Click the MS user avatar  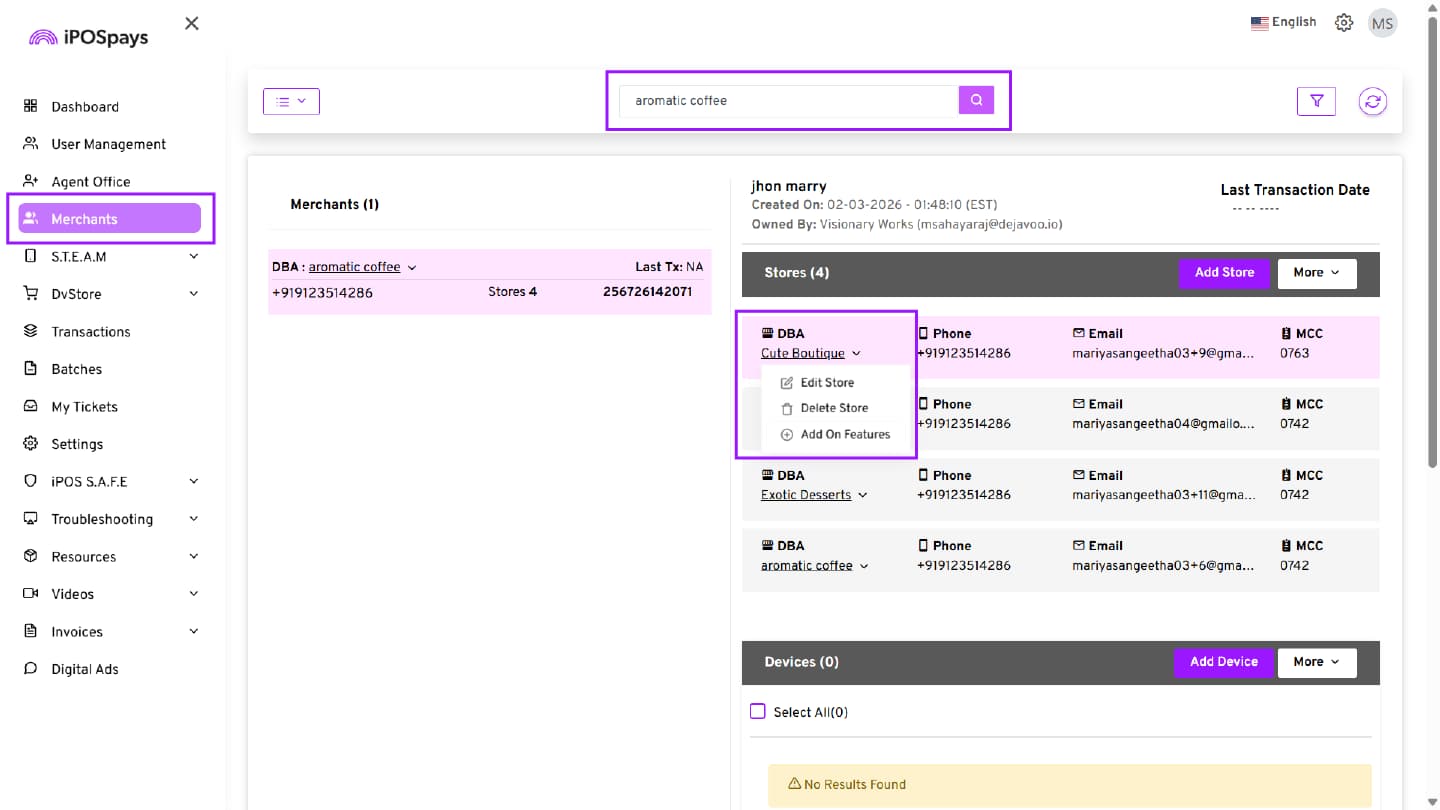tap(1382, 24)
